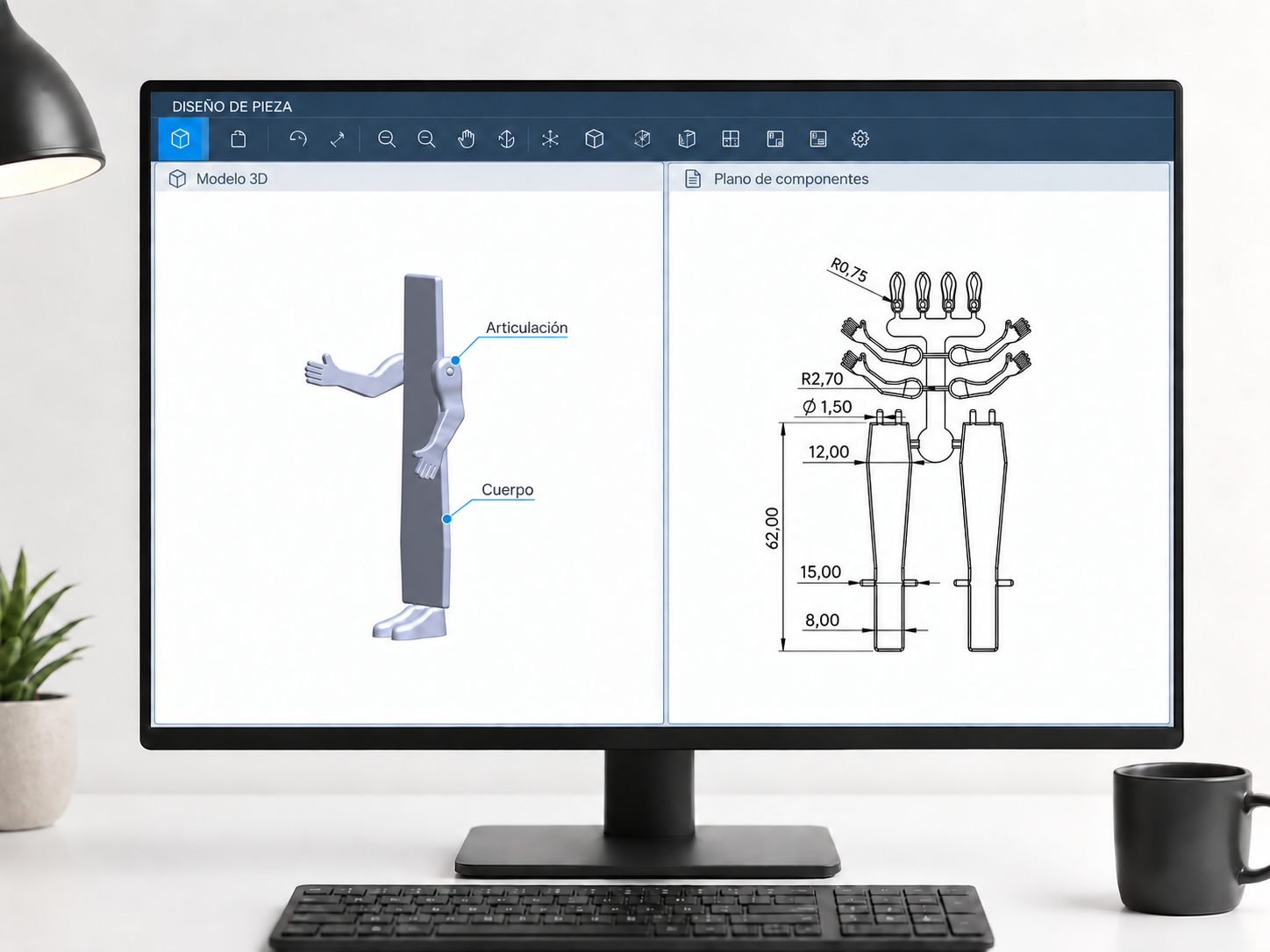Screen dimensions: 1270x952
Task: Click the curved undo arrow icon
Action: [298, 139]
